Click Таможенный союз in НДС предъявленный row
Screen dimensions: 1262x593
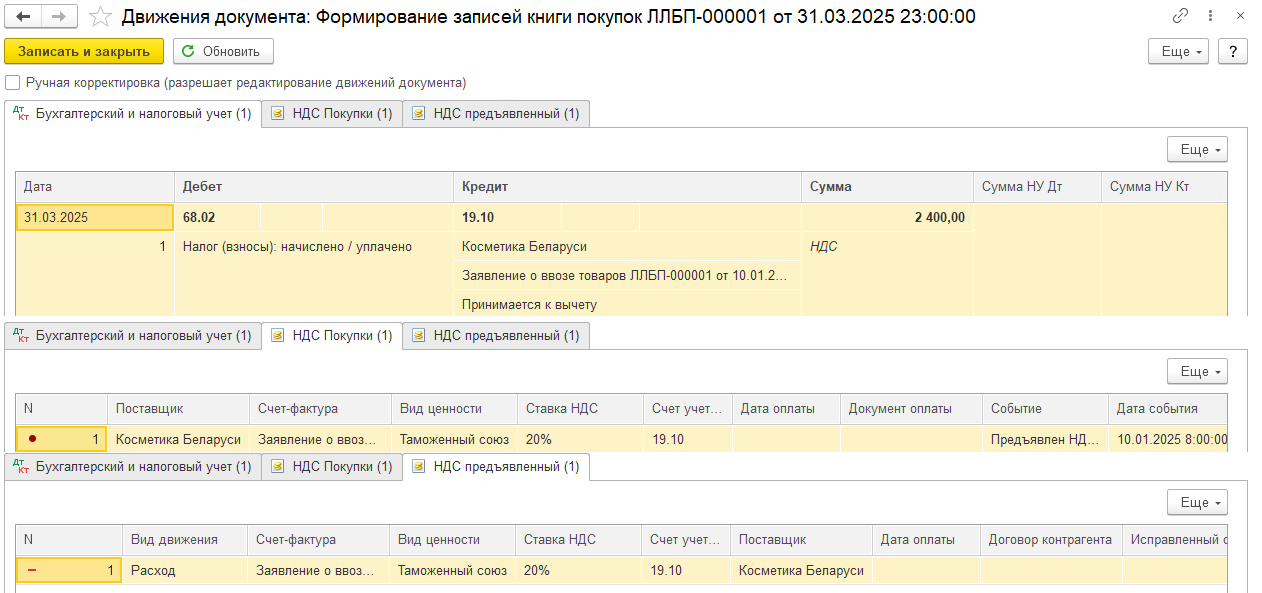click(453, 570)
